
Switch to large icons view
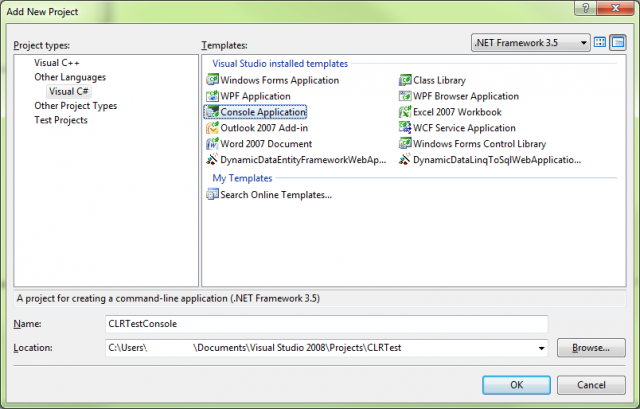601,42
